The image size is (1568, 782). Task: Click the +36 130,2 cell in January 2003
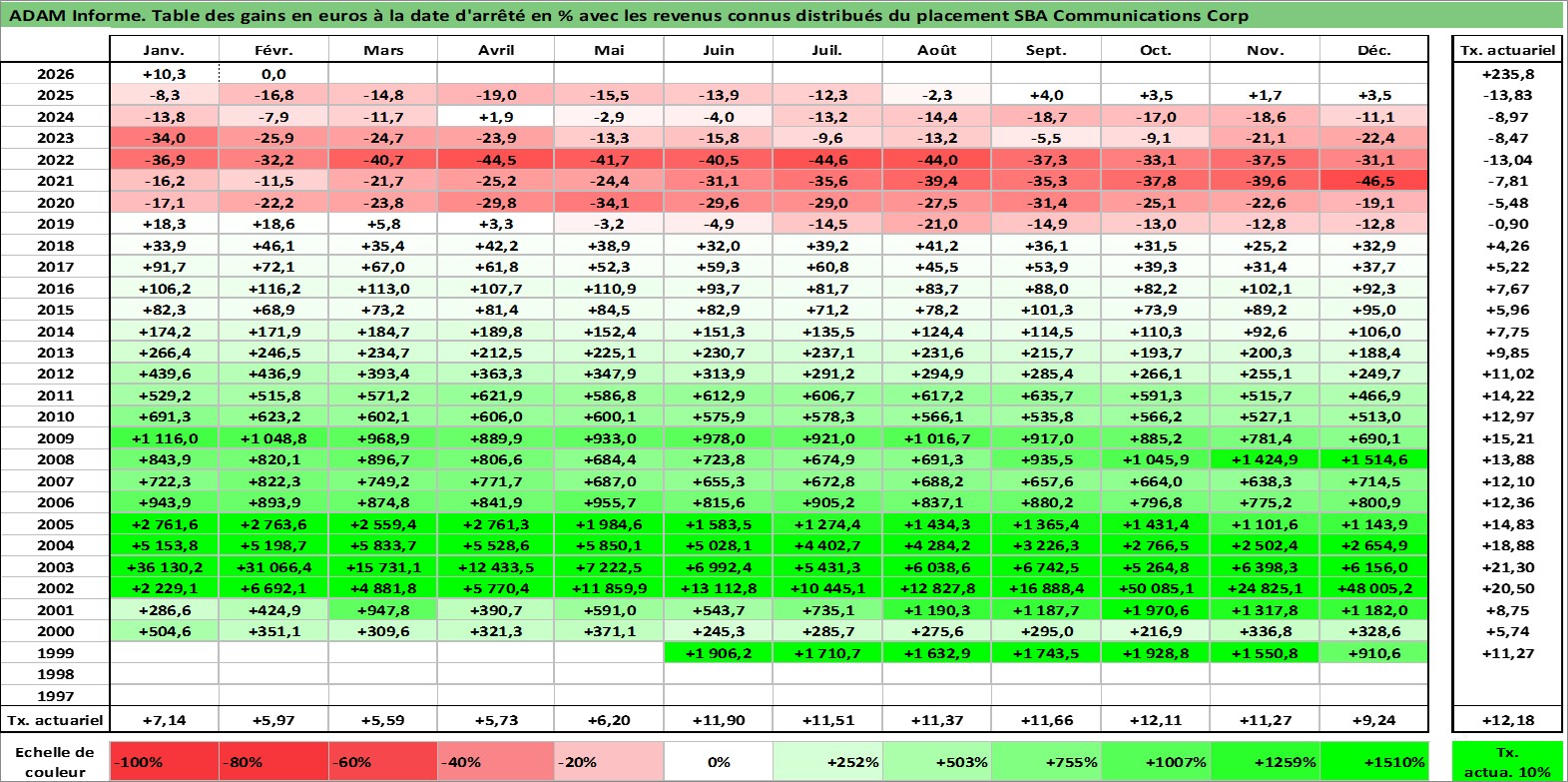[164, 566]
